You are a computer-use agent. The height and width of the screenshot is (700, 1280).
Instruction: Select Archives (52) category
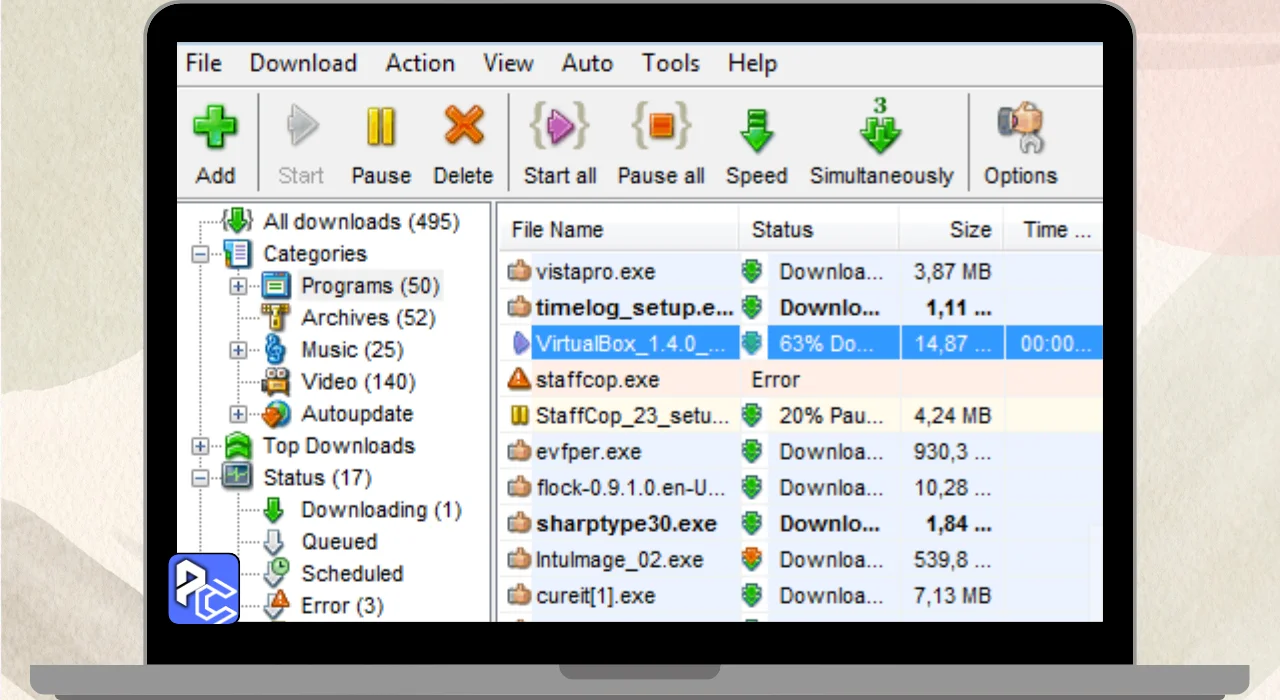[368, 317]
